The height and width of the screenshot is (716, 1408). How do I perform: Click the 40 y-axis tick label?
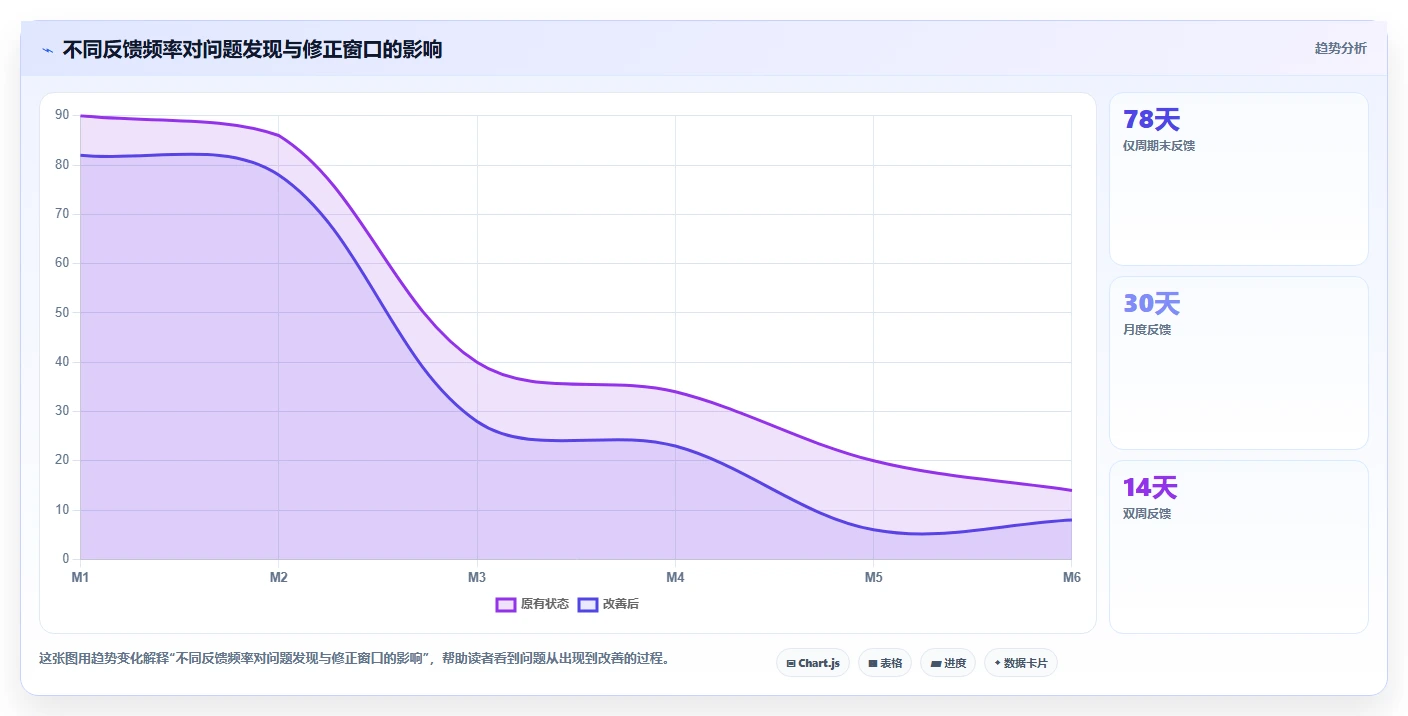(62, 362)
